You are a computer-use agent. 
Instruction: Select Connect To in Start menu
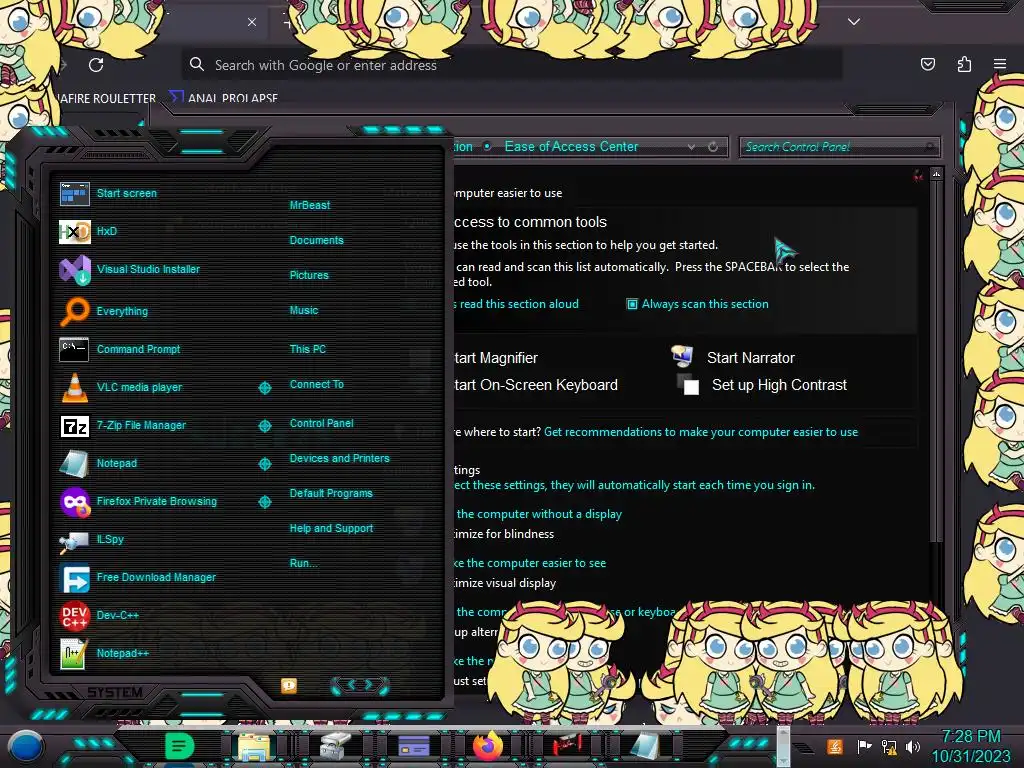316,385
